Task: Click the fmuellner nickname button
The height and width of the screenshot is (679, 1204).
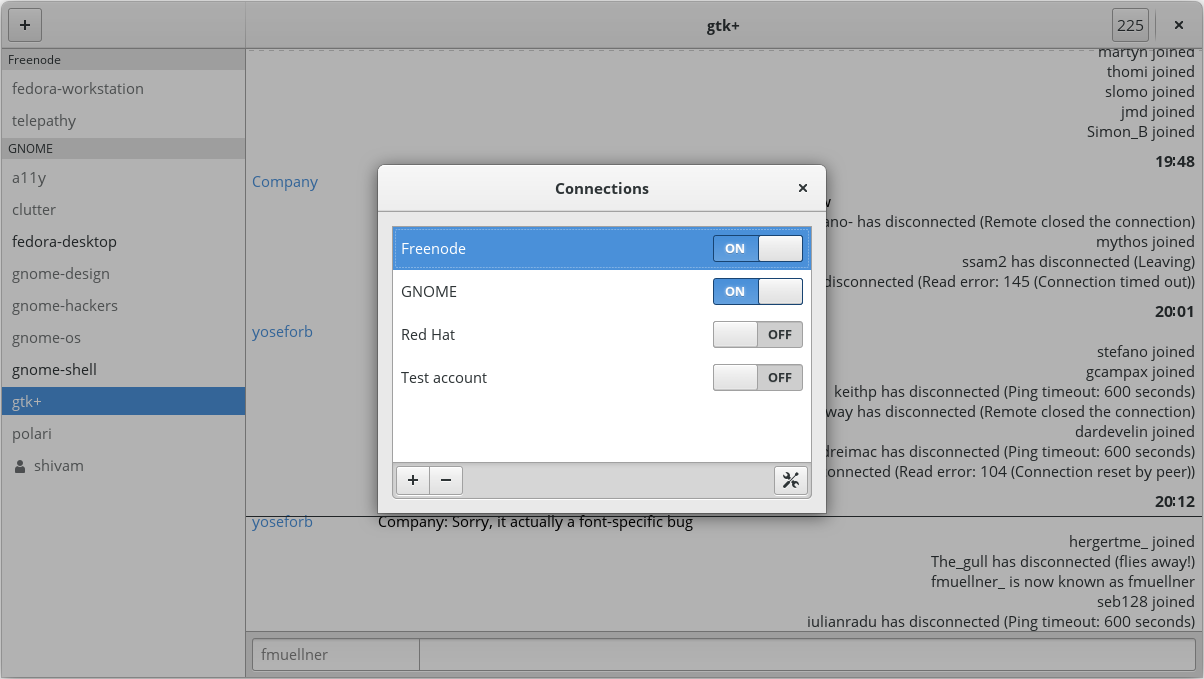Action: [x=335, y=655]
